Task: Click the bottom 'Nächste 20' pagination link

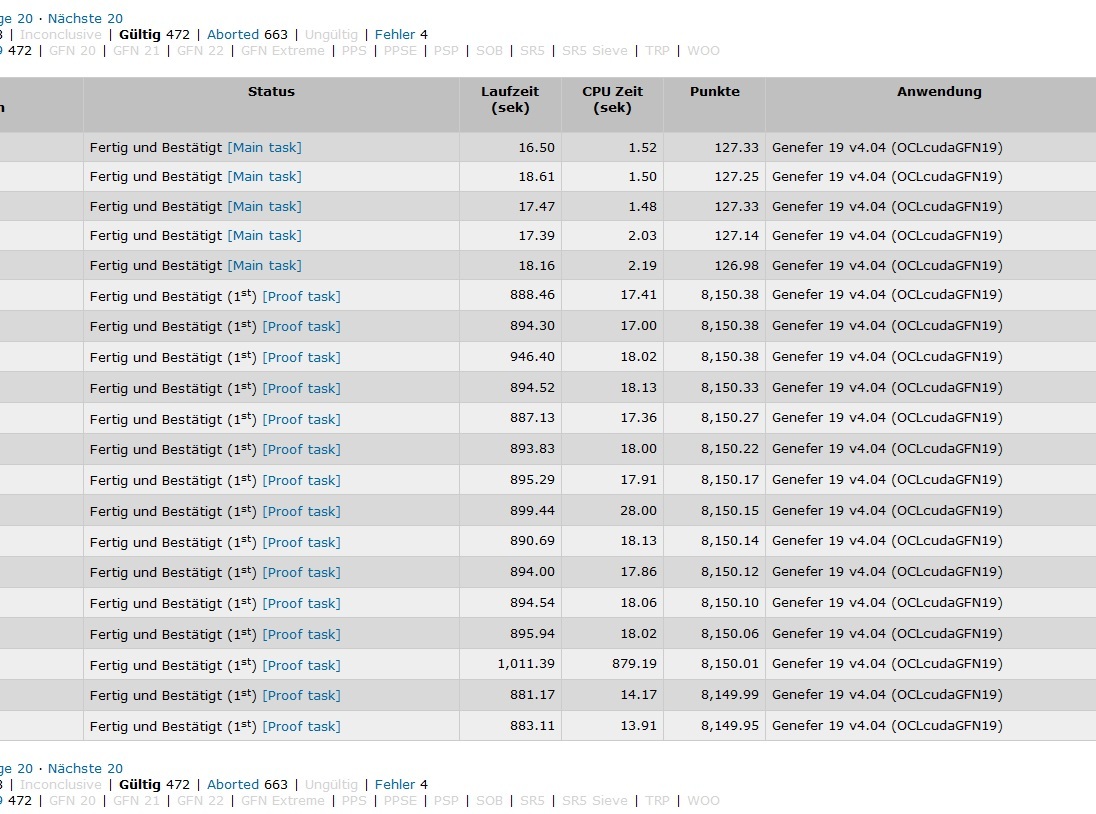Action: click(x=85, y=768)
